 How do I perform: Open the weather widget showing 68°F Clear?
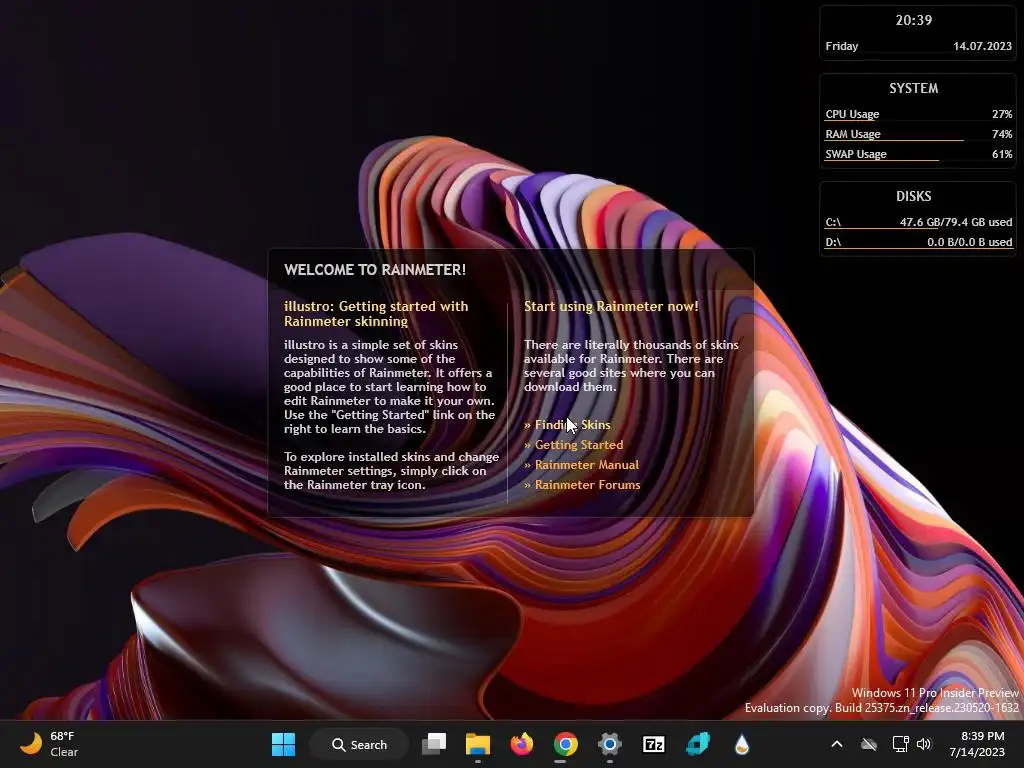tap(48, 744)
